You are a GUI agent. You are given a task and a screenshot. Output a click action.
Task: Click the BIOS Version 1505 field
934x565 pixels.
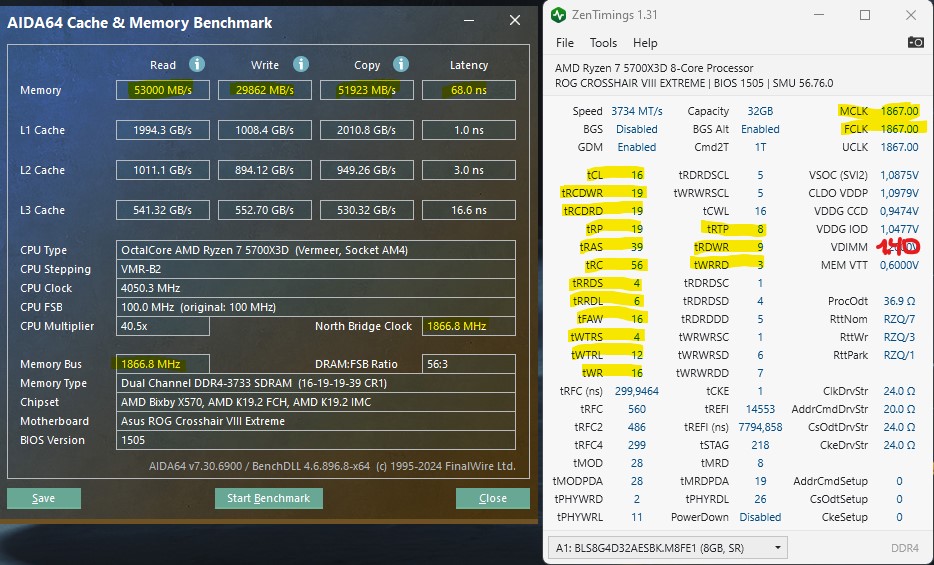tap(316, 440)
